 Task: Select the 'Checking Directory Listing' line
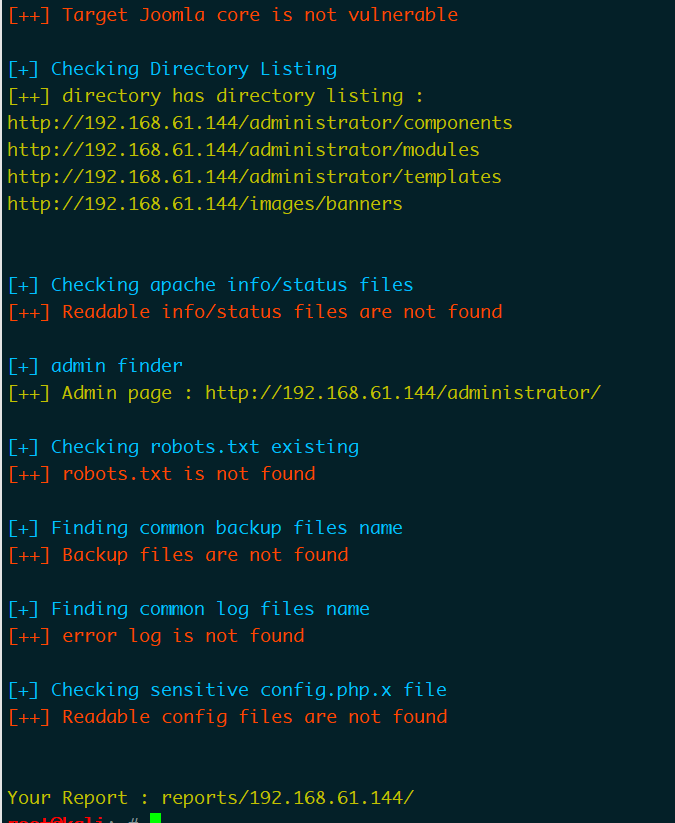[x=172, y=69]
